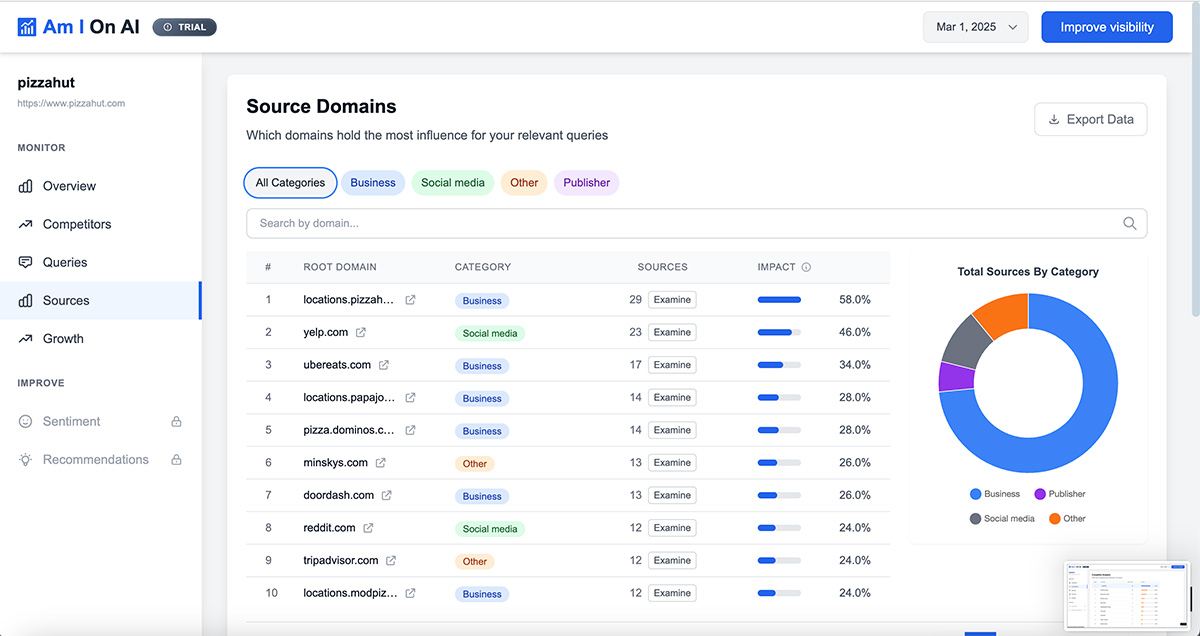Filter sources by Social media category

453,183
